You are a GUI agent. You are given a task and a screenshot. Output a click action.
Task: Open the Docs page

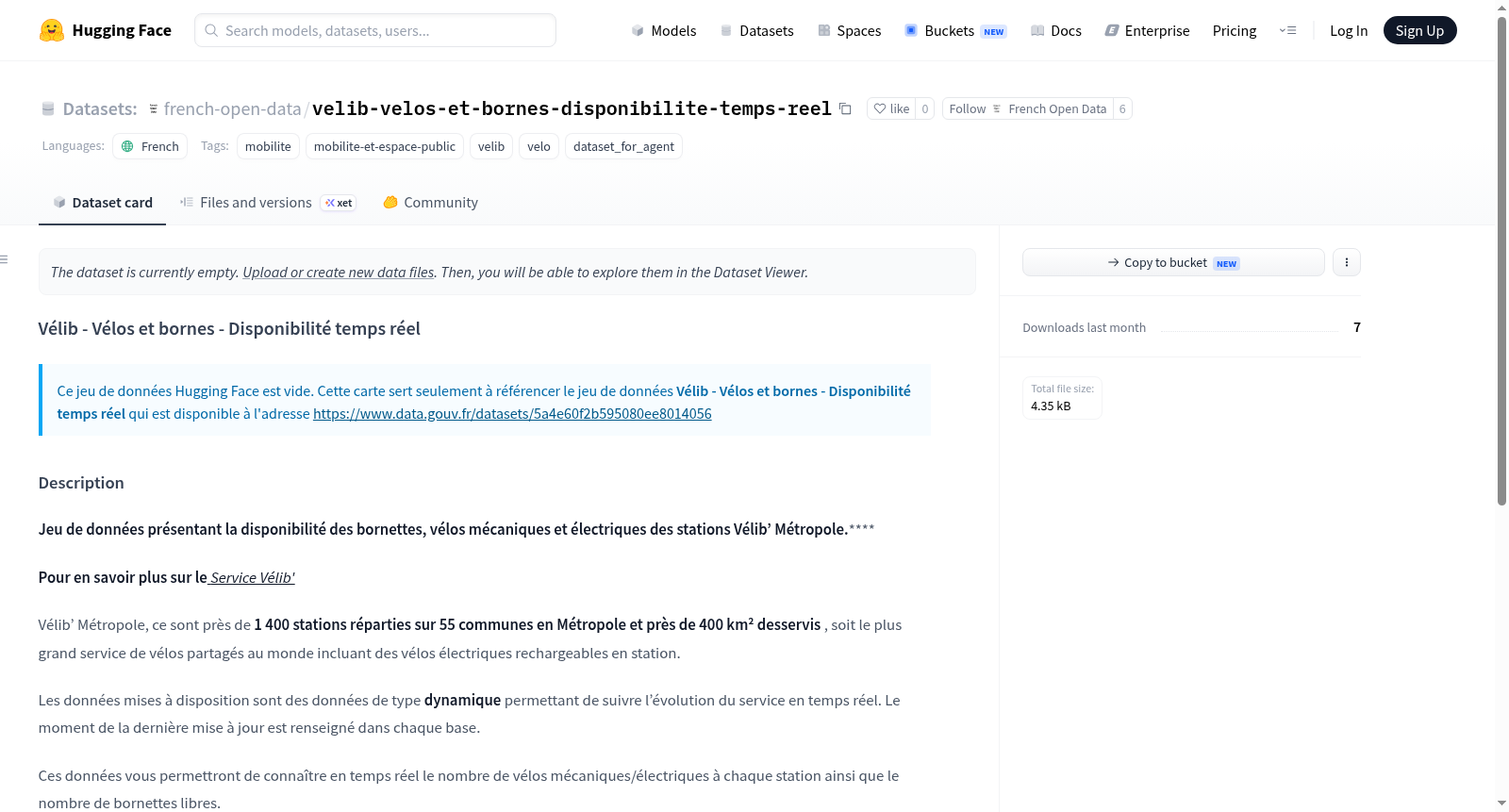pyautogui.click(x=1055, y=30)
